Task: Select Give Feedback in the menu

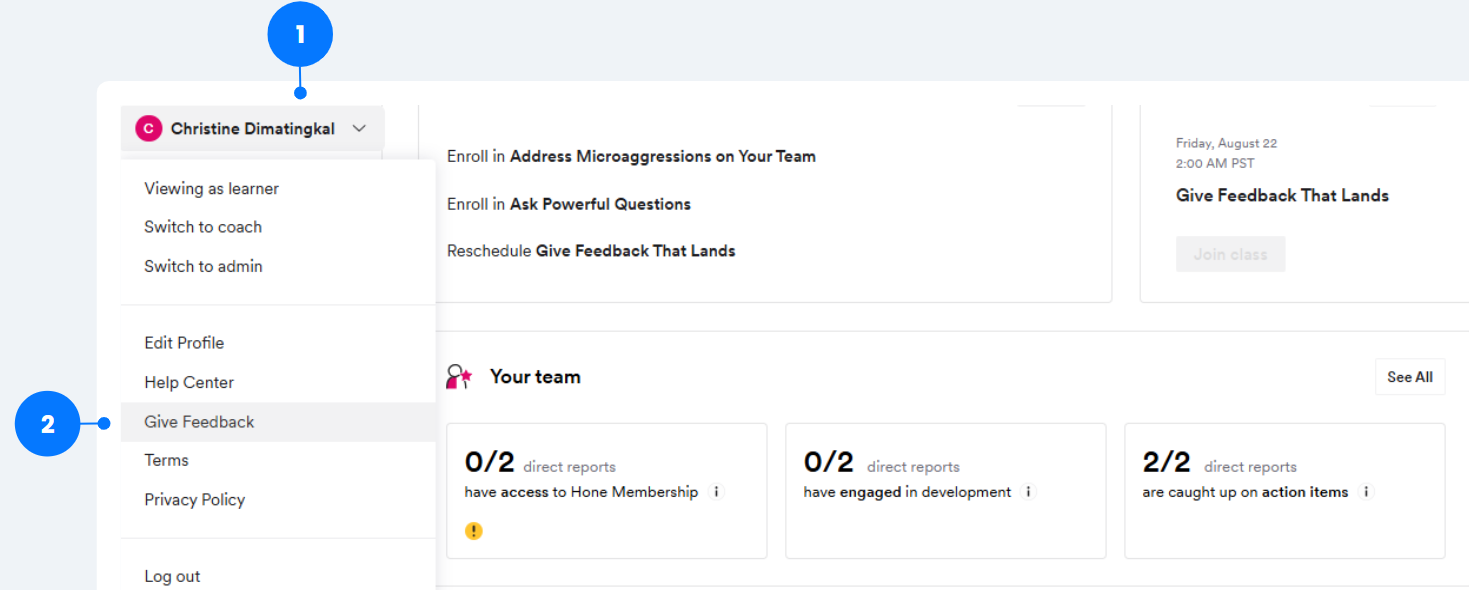Action: point(199,422)
